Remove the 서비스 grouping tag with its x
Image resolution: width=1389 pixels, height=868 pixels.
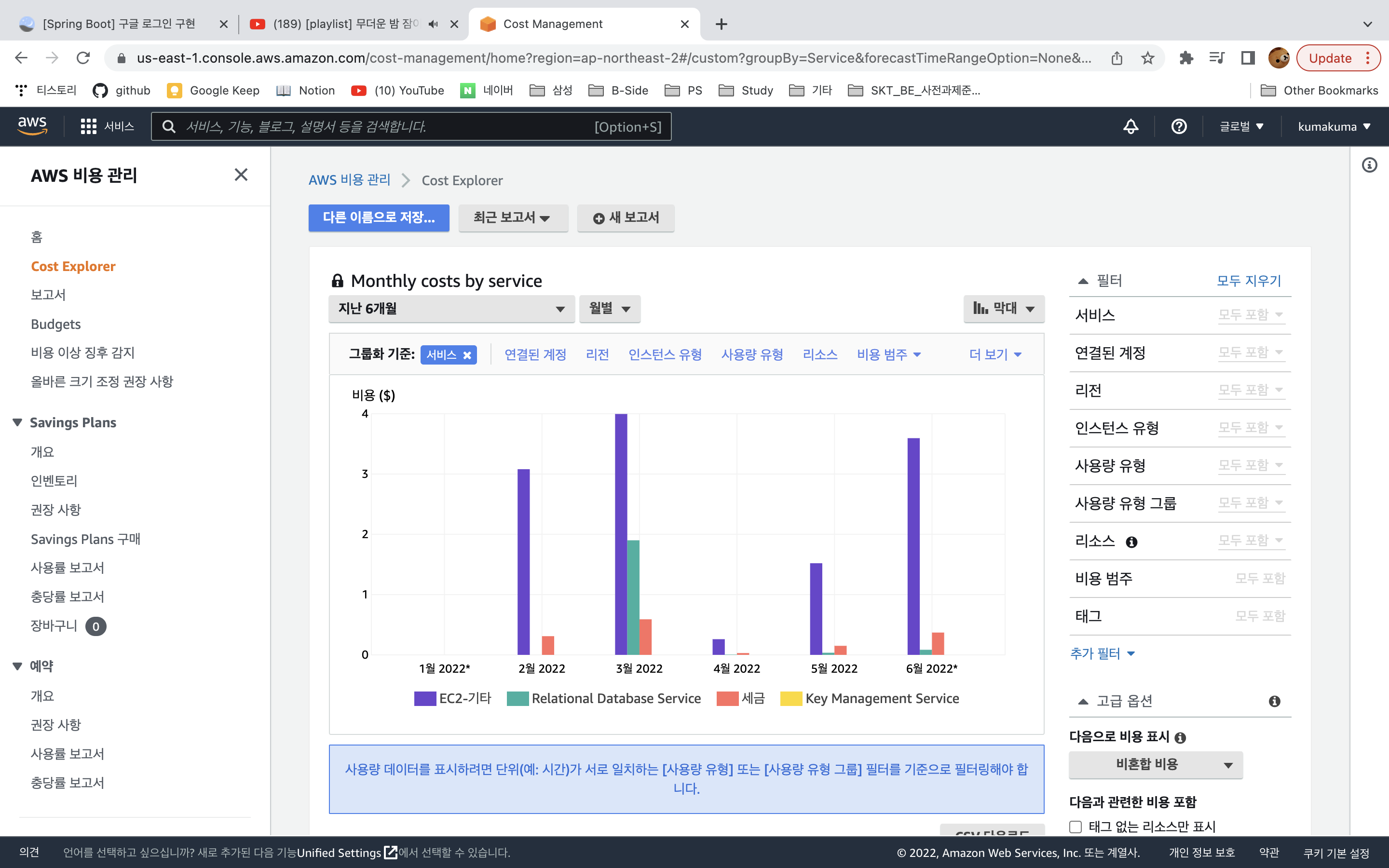(467, 355)
